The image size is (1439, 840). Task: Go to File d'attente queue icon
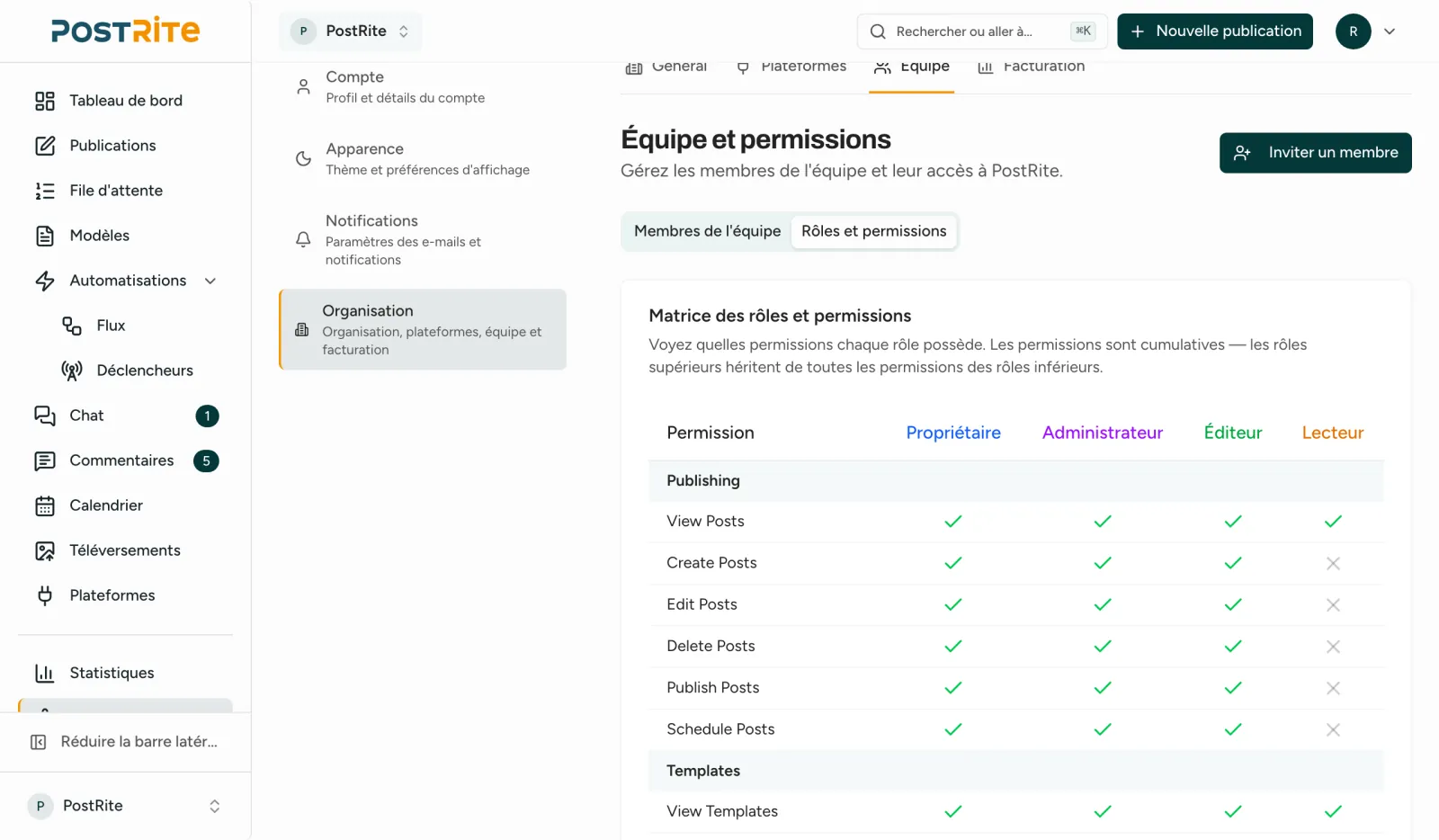[x=45, y=191]
